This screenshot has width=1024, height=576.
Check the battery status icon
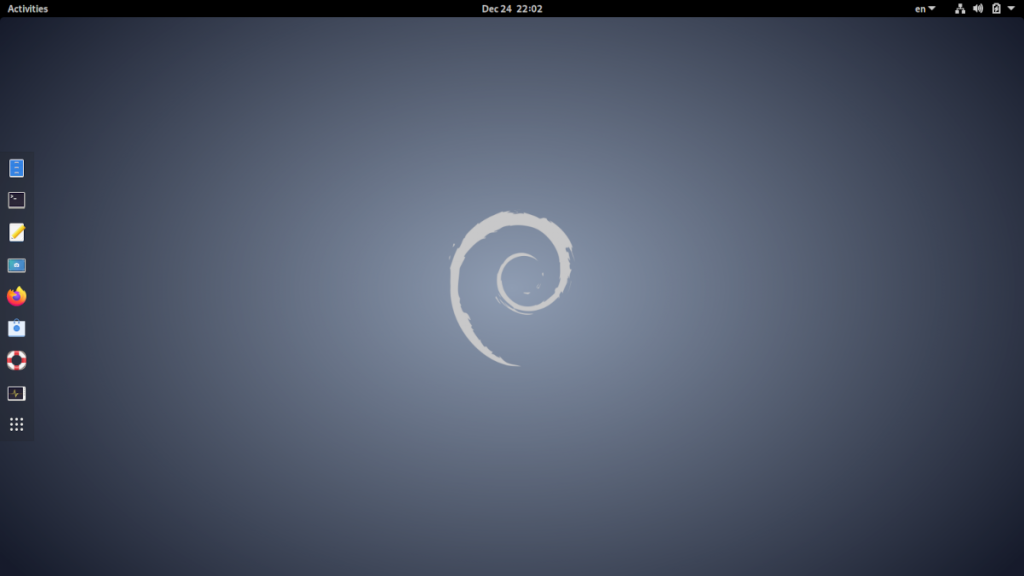(x=997, y=8)
